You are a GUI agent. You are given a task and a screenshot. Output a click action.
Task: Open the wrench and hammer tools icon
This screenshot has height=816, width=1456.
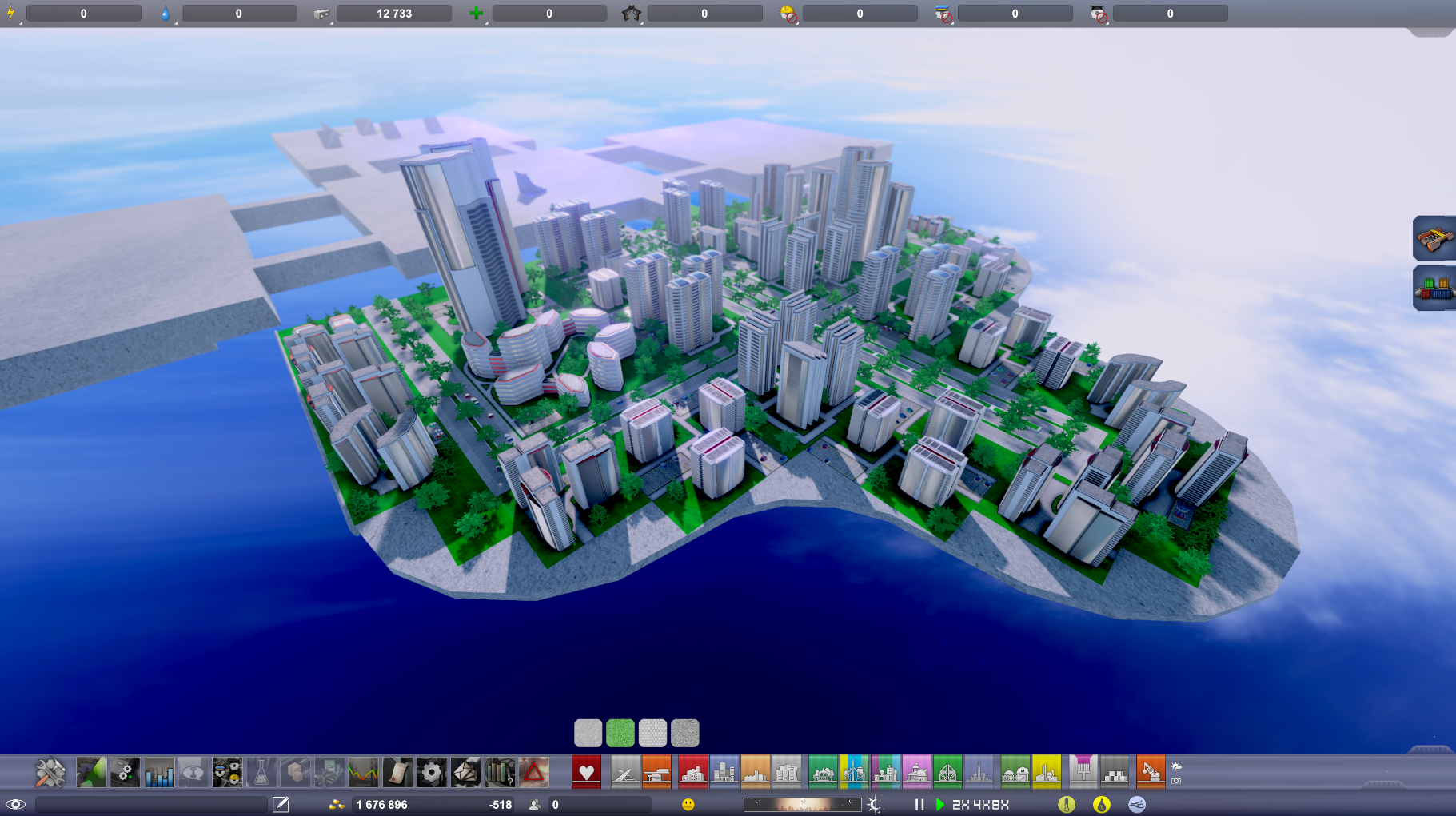pos(50,773)
